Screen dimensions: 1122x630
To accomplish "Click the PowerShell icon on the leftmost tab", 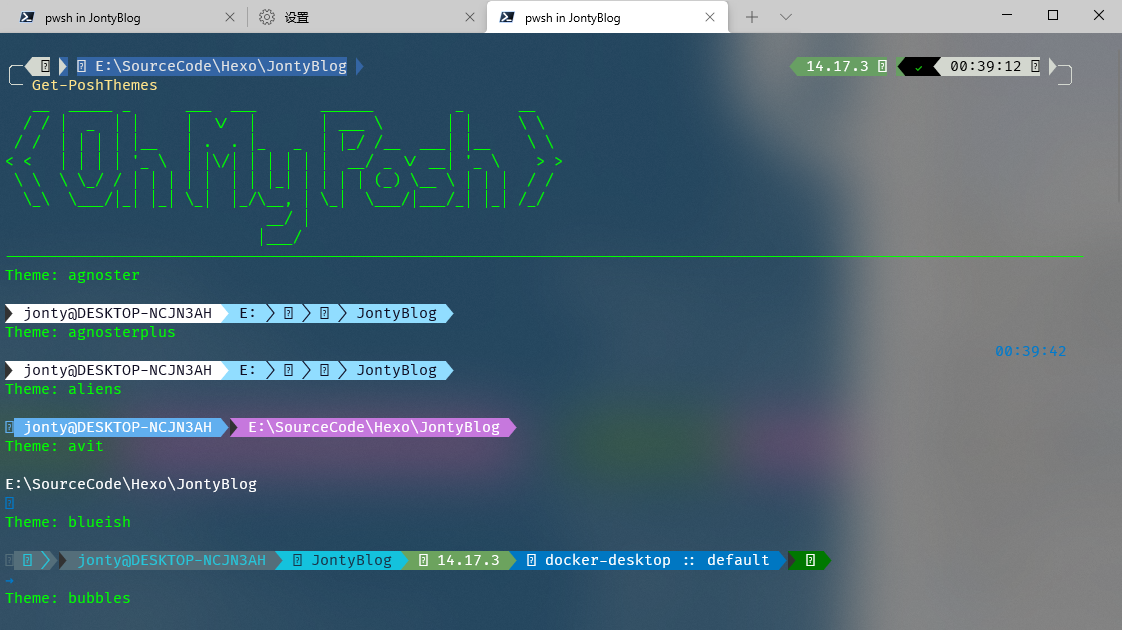I will pos(27,17).
